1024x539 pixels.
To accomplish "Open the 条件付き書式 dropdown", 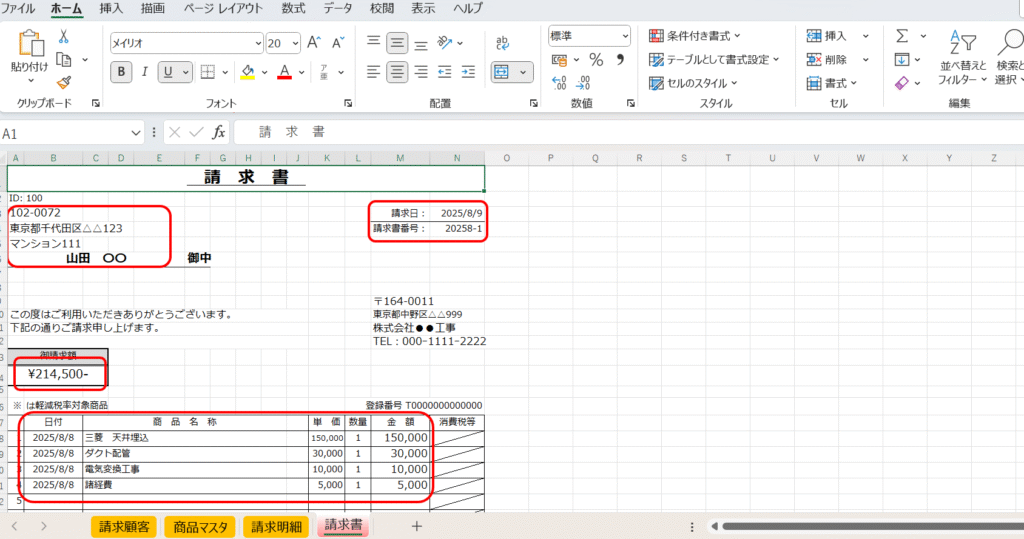I will tap(694, 36).
